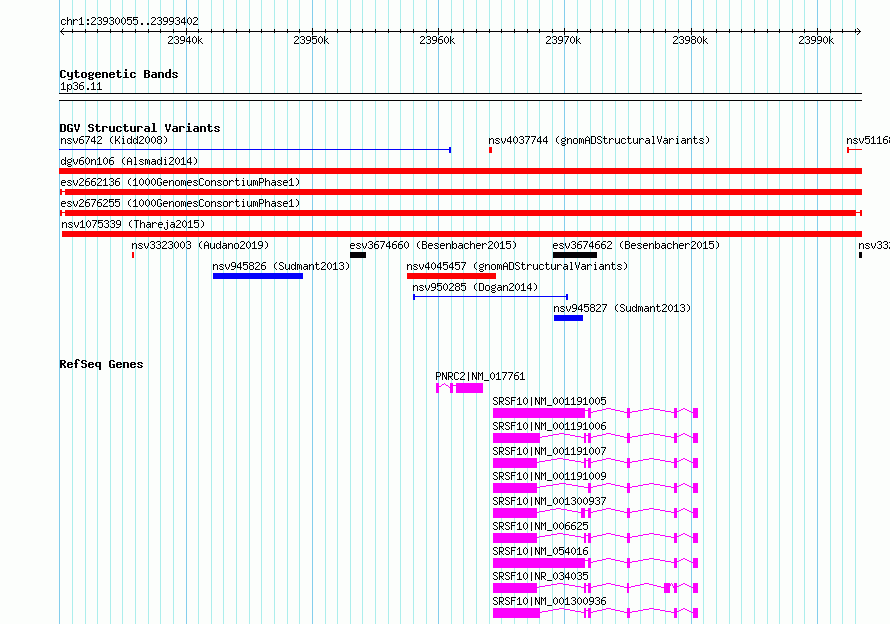Image resolution: width=890 pixels, height=624 pixels.
Task: Open the esv2676255 1000Genomes variant label
Action: 180,203
